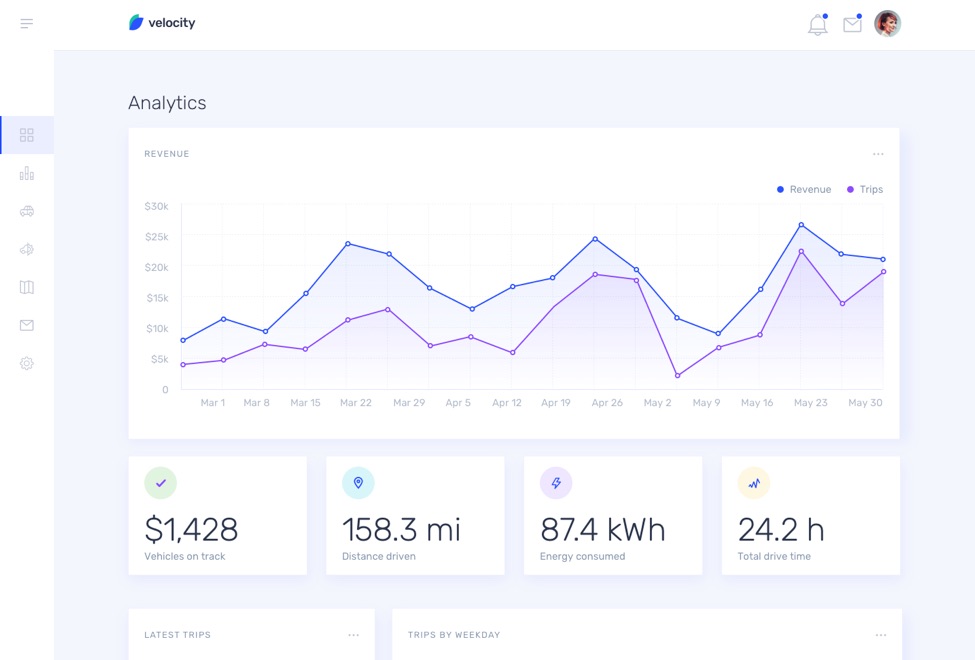
Task: Expand the Trips by Weekday options menu
Action: coord(880,635)
